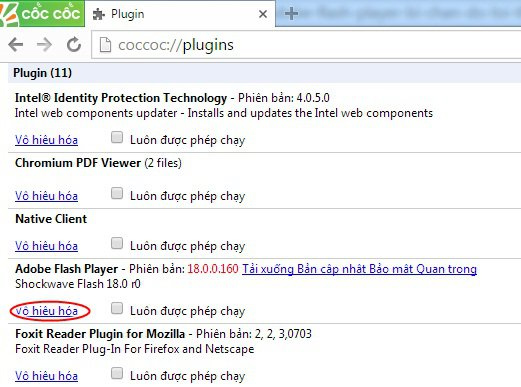Disable the Adobe Flash Player plugin

[46, 311]
